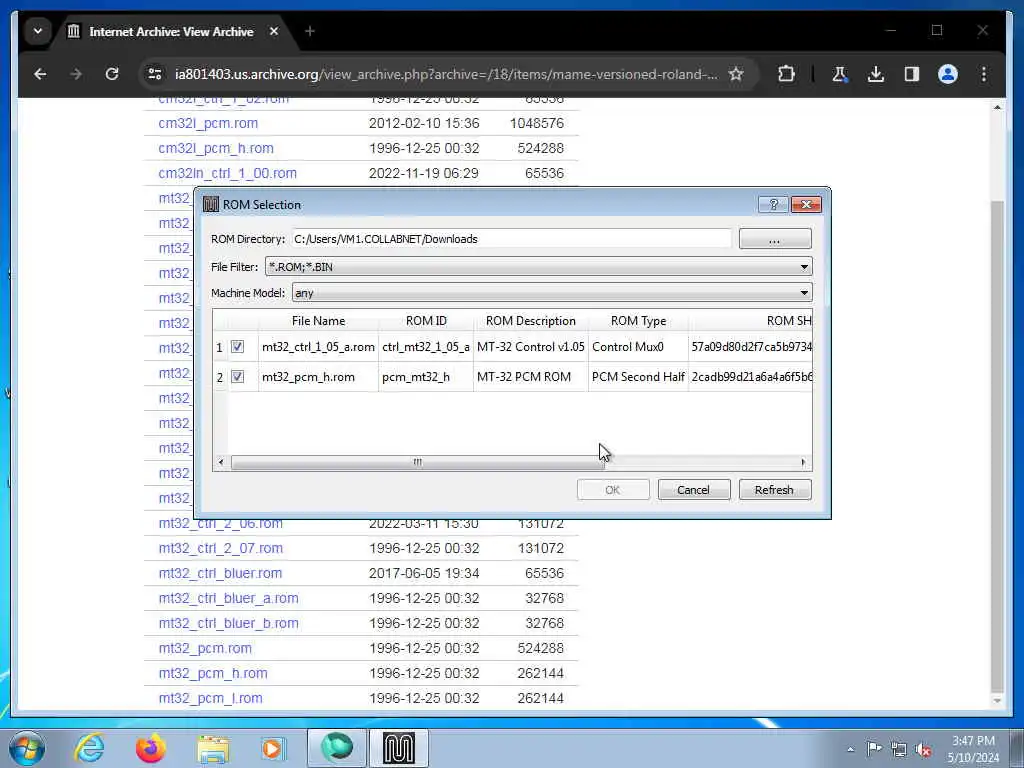
Task: Sort by ROM Type column header
Action: tap(638, 321)
